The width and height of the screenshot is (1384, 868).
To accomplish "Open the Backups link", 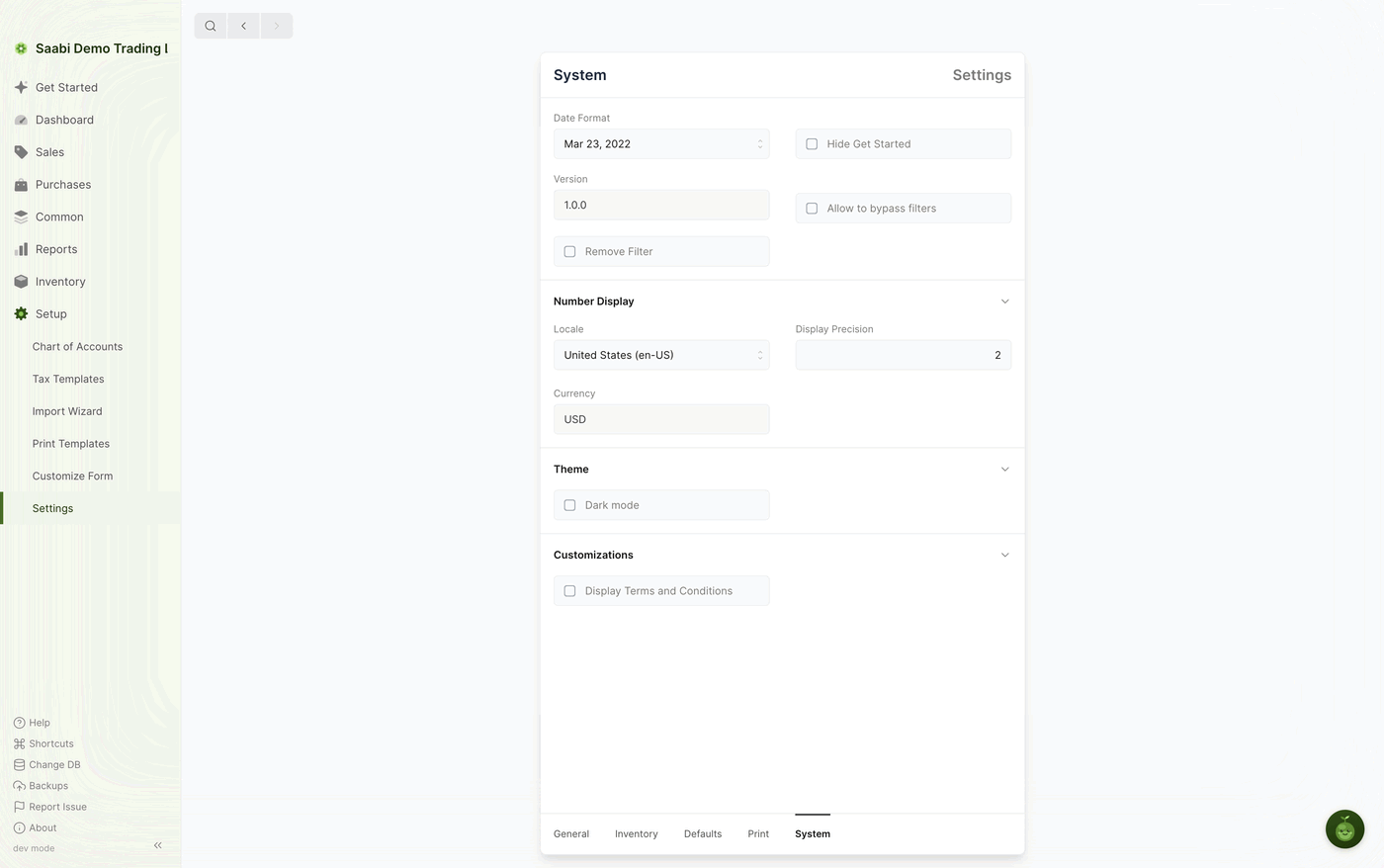I will [x=48, y=786].
